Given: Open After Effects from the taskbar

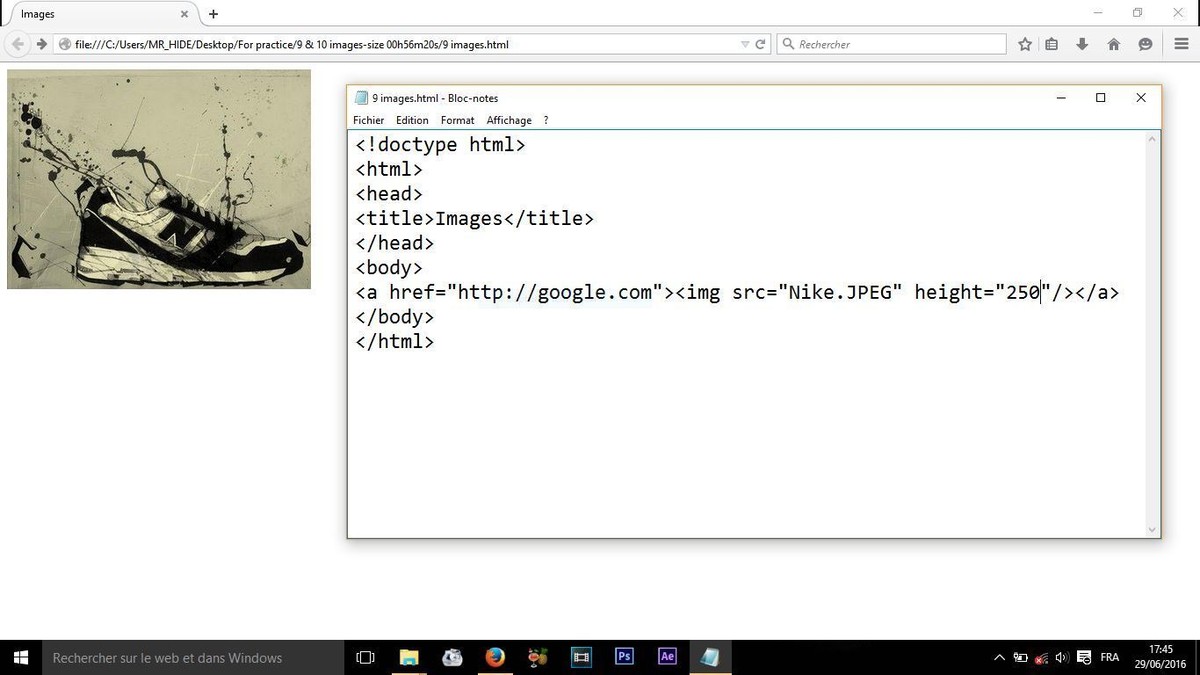Looking at the screenshot, I should point(667,657).
